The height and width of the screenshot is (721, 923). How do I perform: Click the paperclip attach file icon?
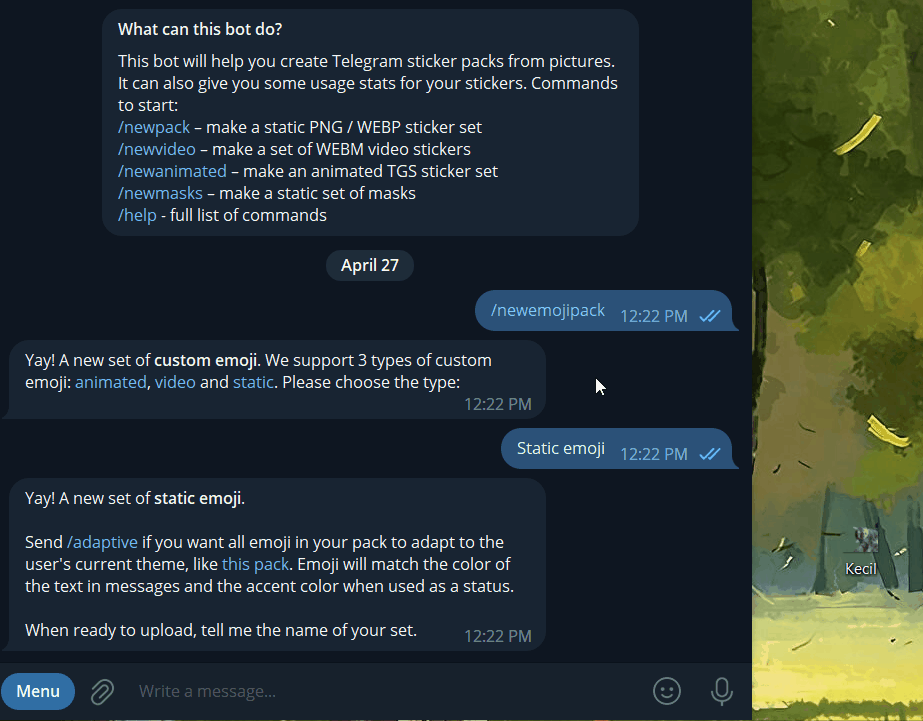click(x=102, y=691)
